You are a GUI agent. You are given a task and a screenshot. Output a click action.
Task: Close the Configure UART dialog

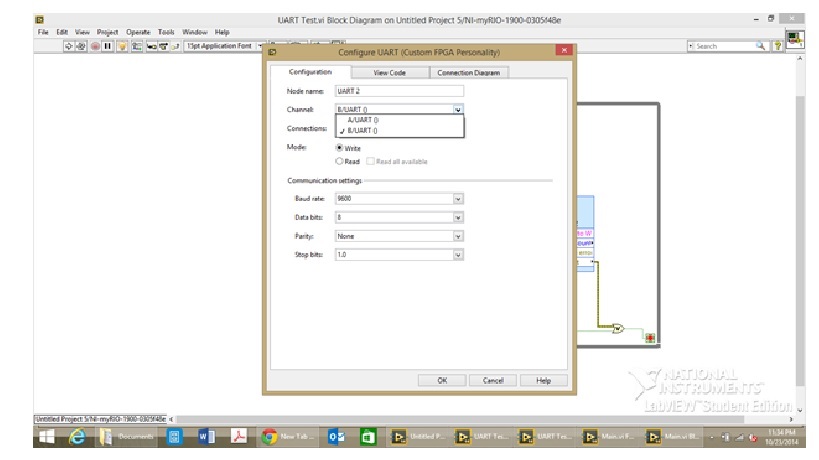pos(564,51)
